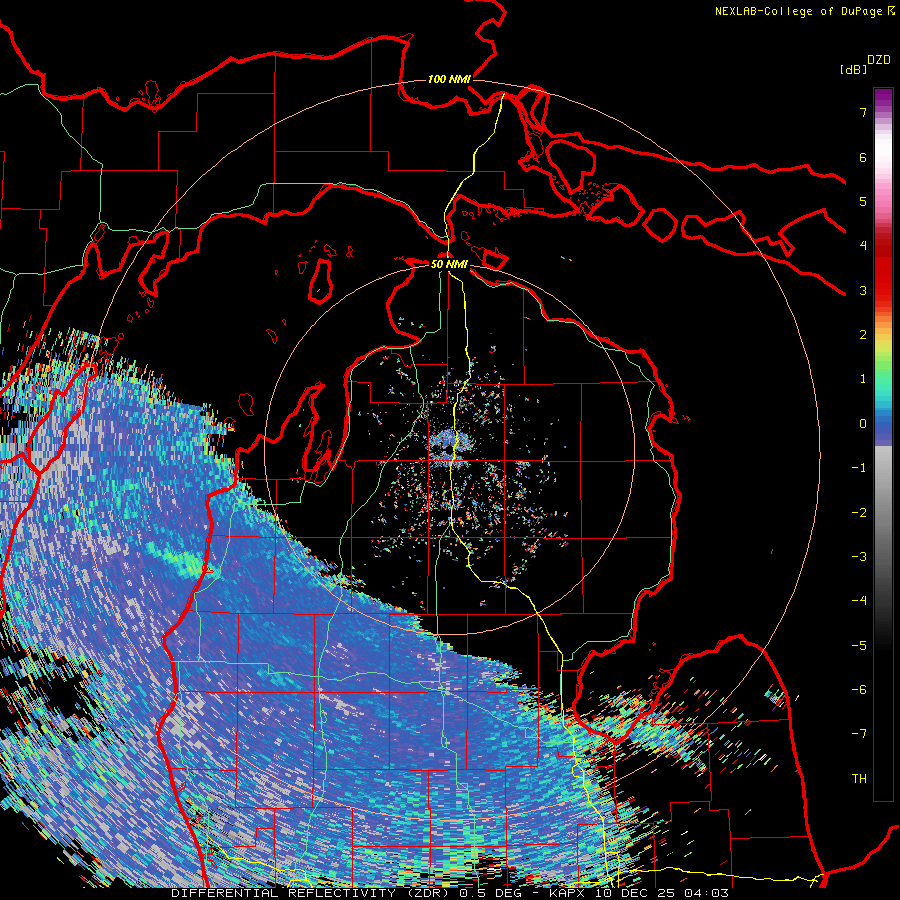Click the 10 DEC 25 04:03 timestamp
The width and height of the screenshot is (900, 900).
click(662, 893)
